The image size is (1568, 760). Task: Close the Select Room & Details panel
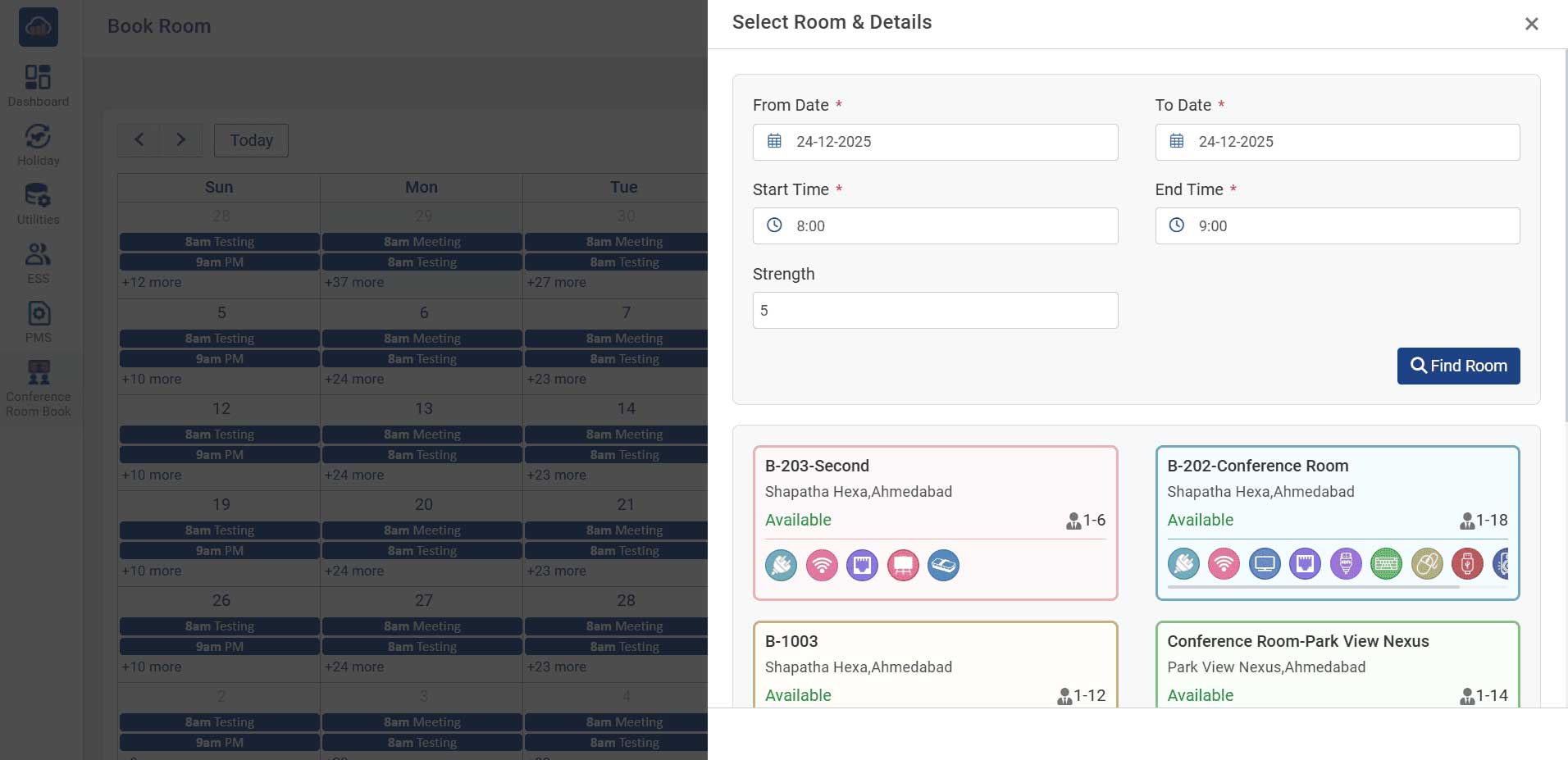point(1531,24)
